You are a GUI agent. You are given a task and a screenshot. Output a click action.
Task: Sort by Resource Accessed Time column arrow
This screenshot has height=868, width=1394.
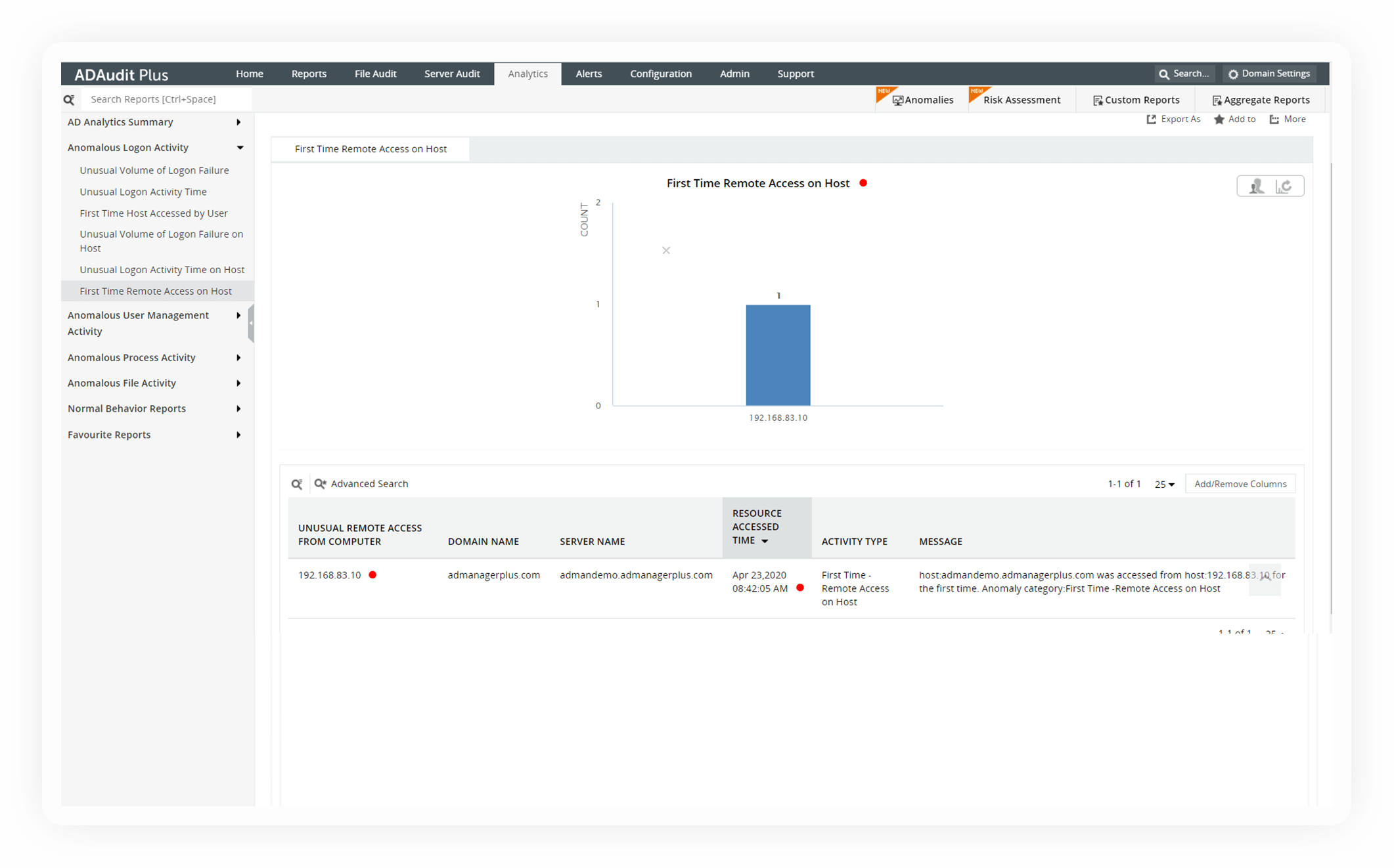coord(765,541)
